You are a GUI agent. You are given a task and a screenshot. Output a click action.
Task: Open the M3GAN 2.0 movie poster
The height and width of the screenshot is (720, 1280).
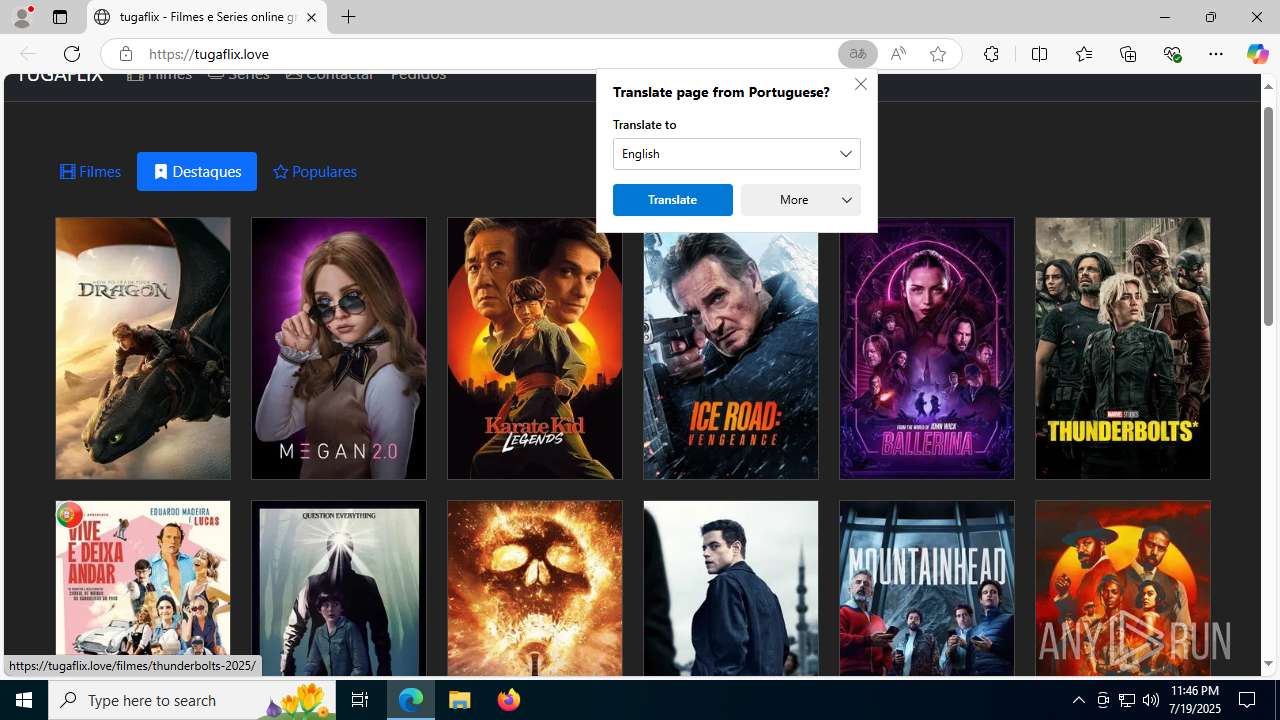click(339, 348)
